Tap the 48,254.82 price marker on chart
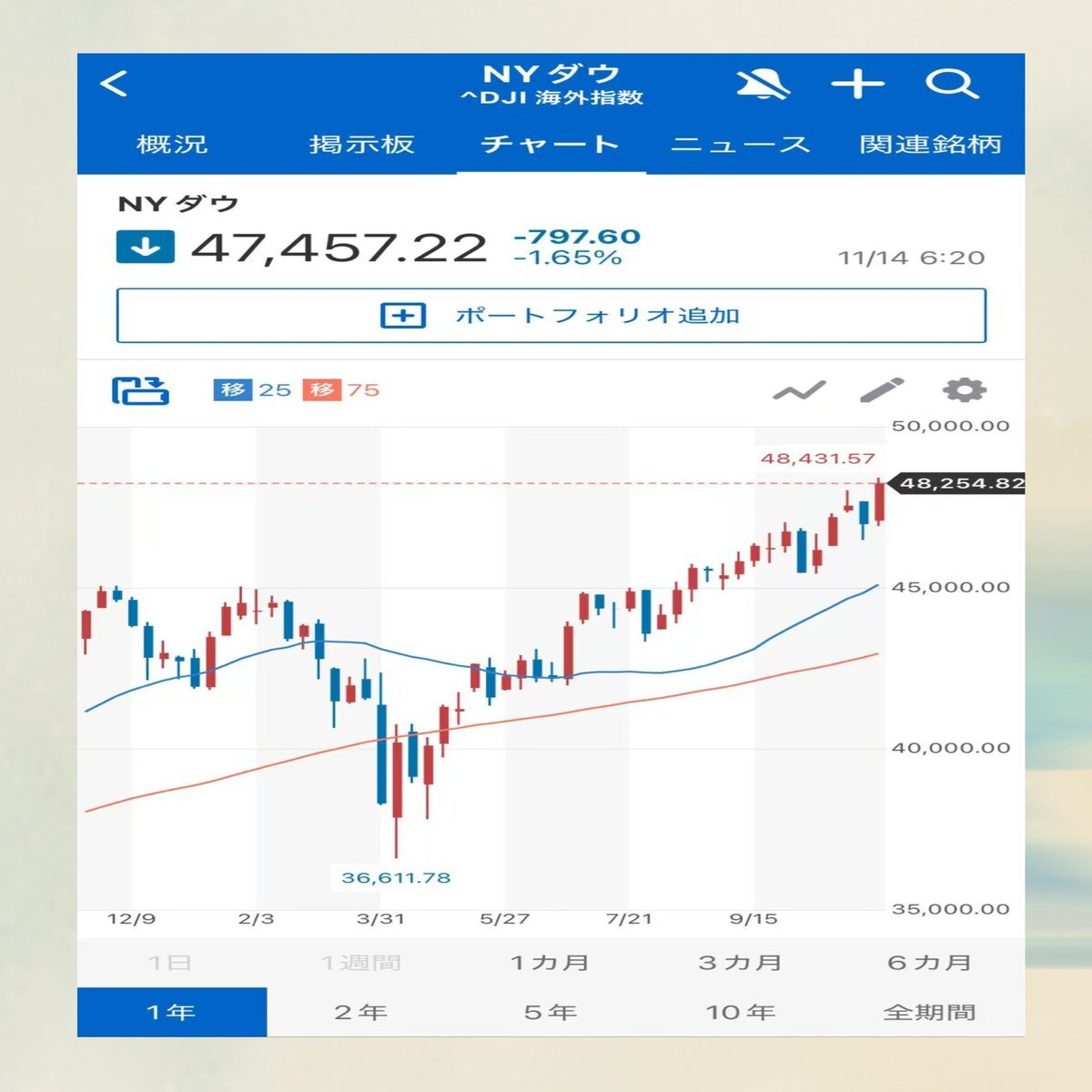This screenshot has width=1092, height=1092. coord(959,483)
